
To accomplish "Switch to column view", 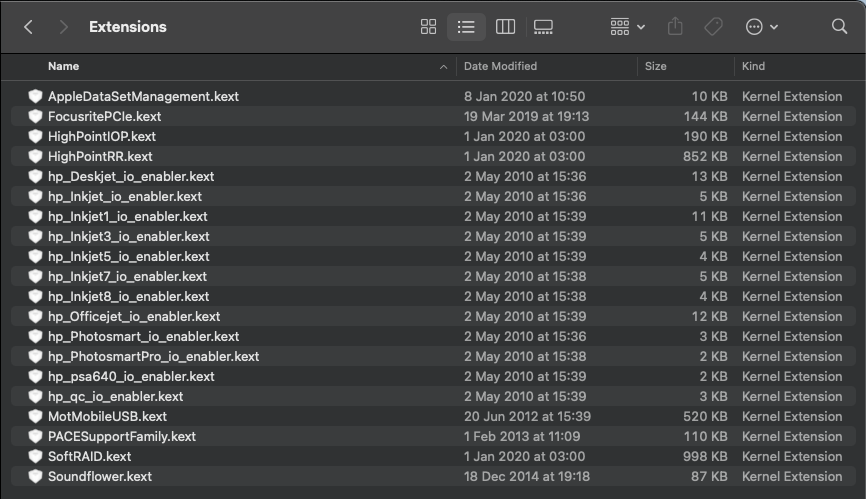I will point(505,27).
